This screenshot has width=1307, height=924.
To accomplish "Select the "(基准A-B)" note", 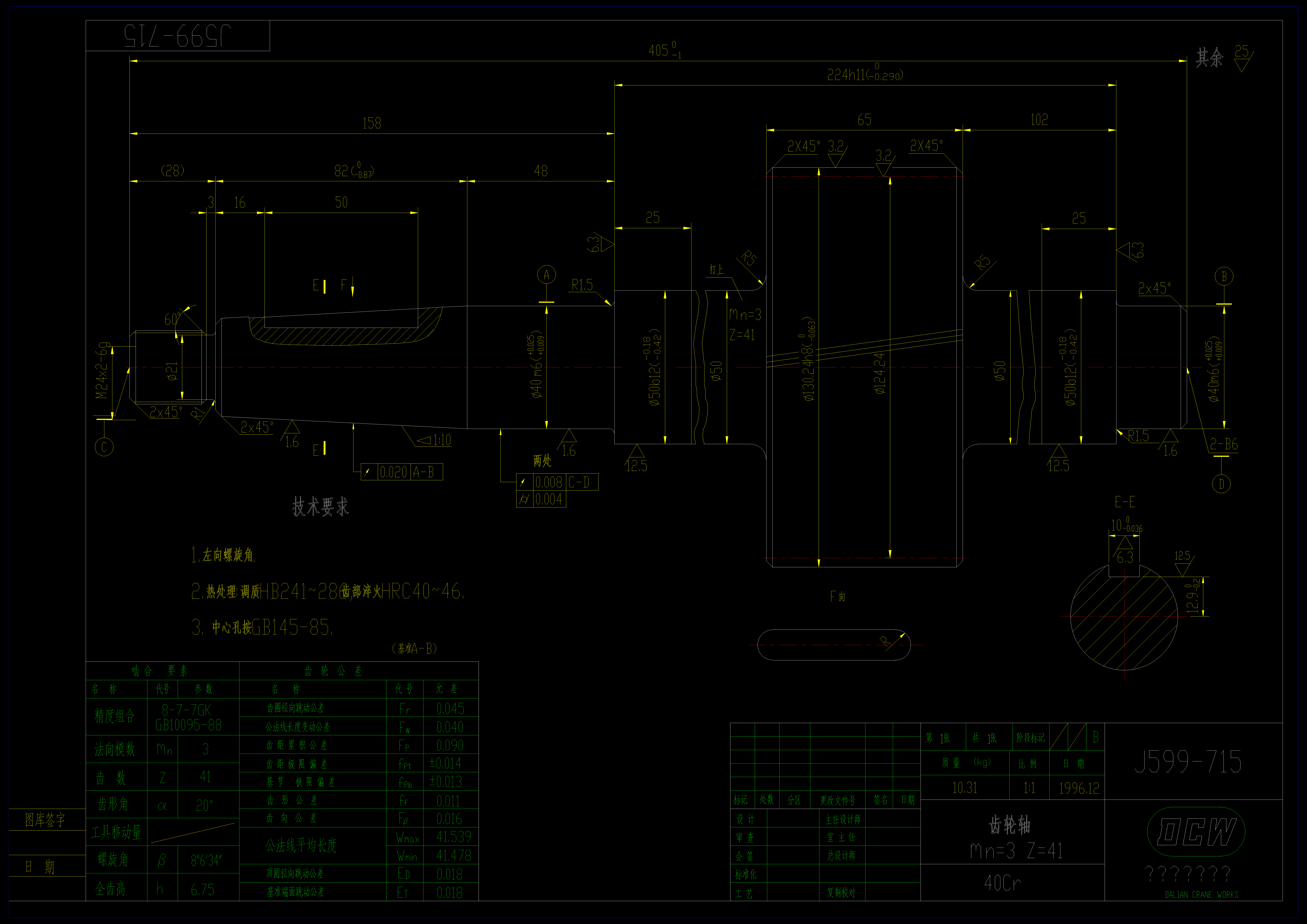I will [x=414, y=648].
